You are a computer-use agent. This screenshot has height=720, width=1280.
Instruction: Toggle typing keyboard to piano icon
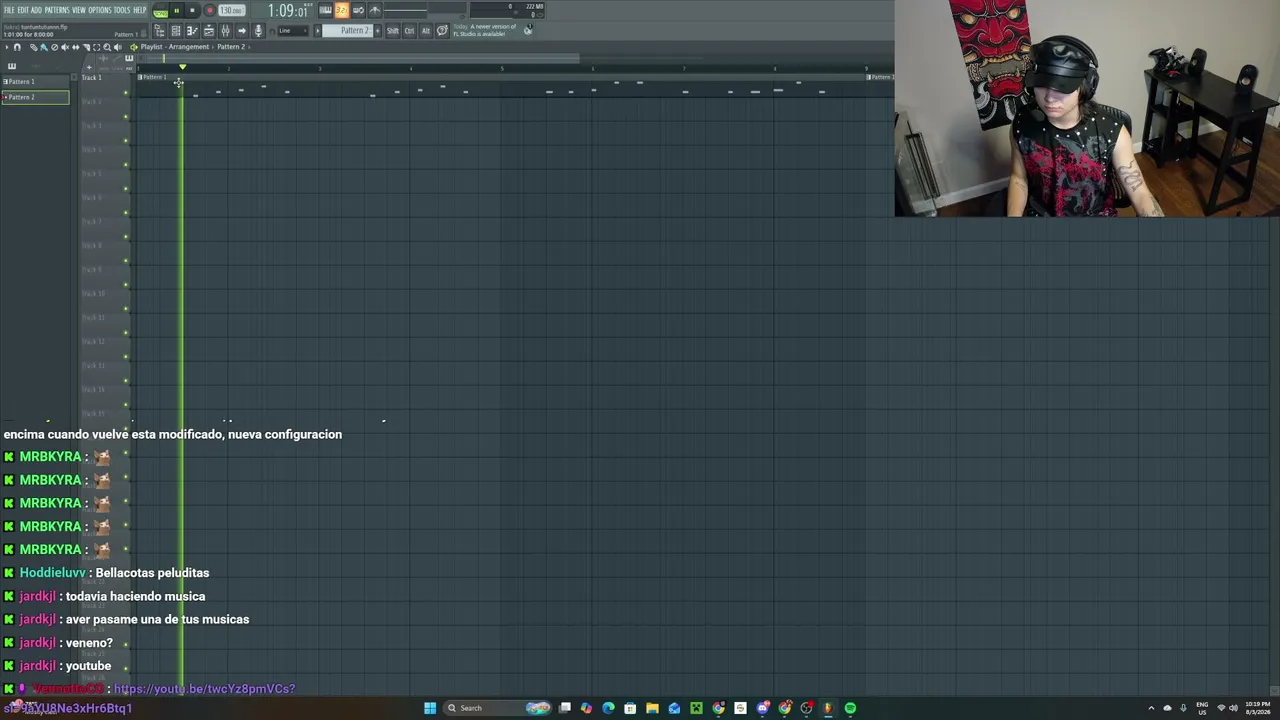(x=325, y=11)
